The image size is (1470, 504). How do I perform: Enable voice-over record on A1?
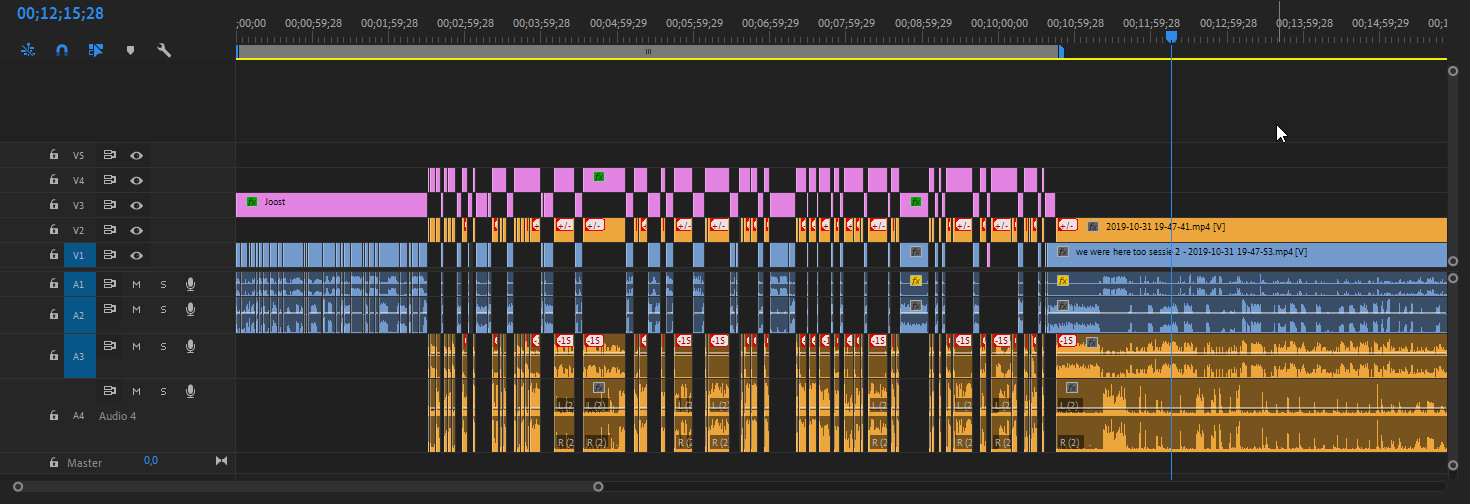click(190, 284)
